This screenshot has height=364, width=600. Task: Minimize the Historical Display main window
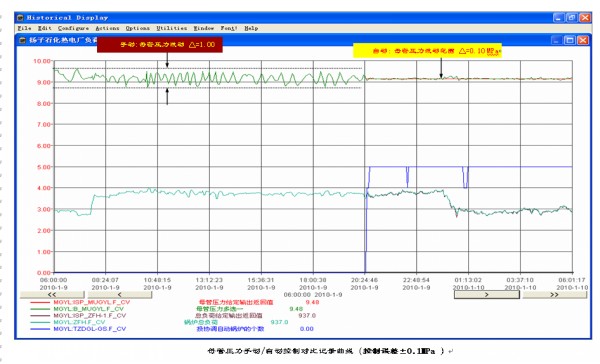pos(558,18)
